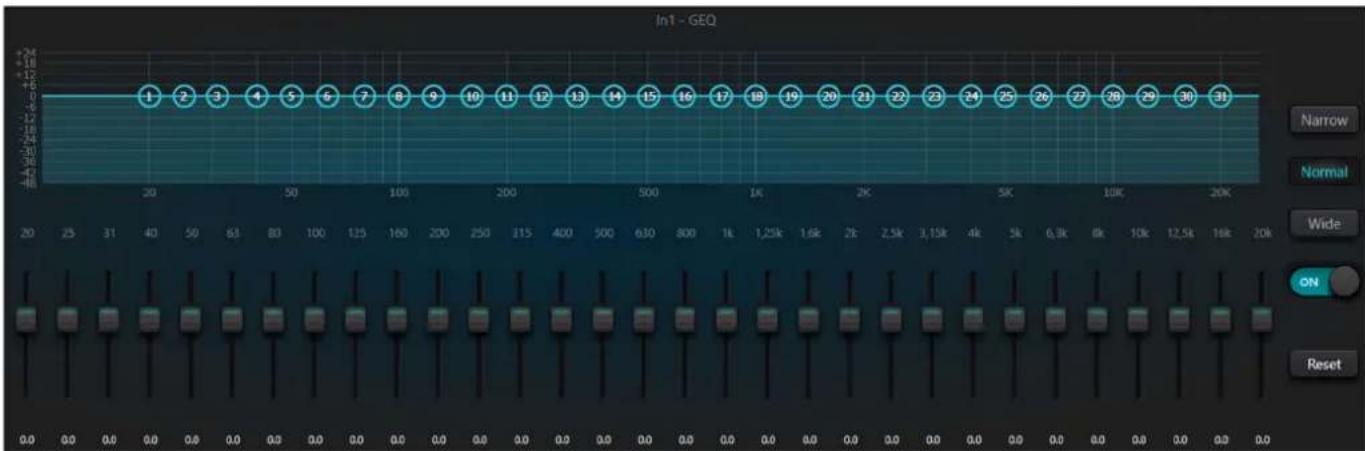
Task: Click the 250 Hz band fader handle
Action: pyautogui.click(x=479, y=320)
